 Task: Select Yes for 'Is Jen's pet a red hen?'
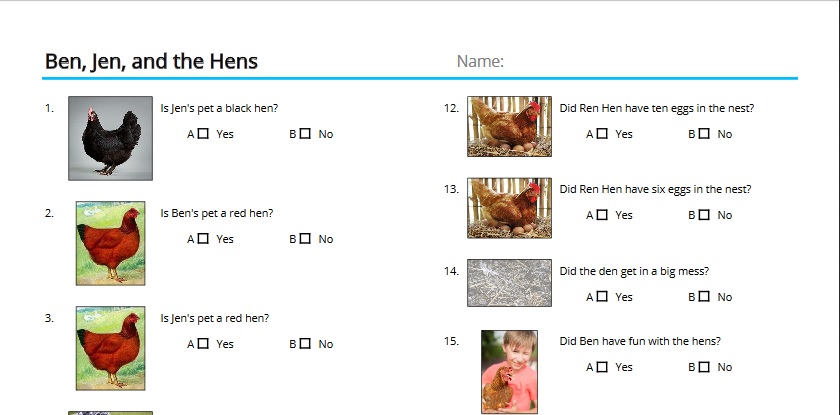pos(204,344)
